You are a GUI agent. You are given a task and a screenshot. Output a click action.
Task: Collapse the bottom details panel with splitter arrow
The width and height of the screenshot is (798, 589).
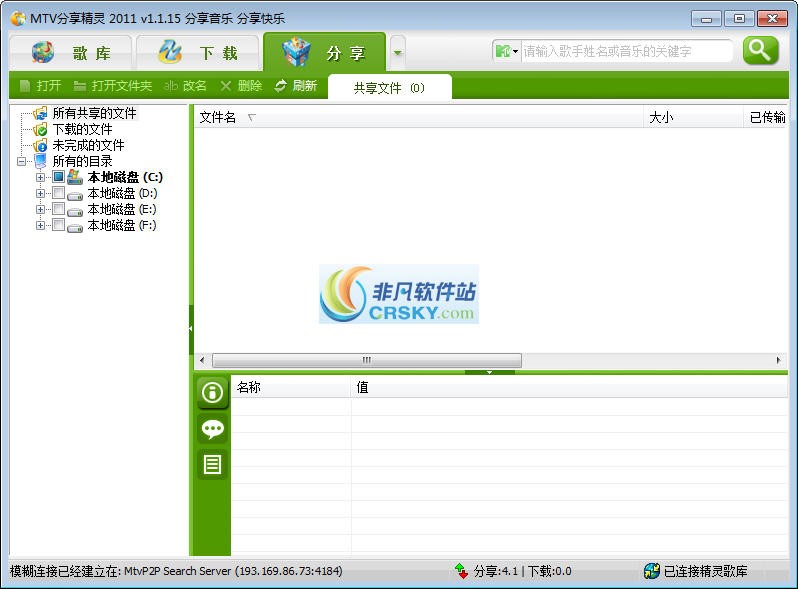[489, 372]
